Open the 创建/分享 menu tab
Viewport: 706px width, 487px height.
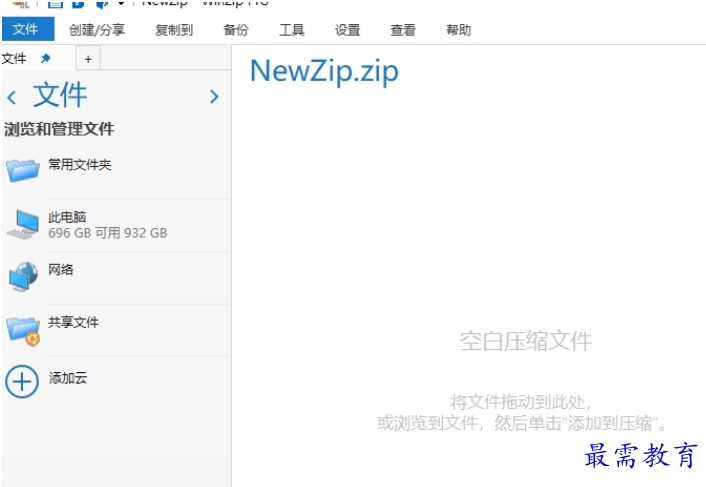tap(97, 30)
